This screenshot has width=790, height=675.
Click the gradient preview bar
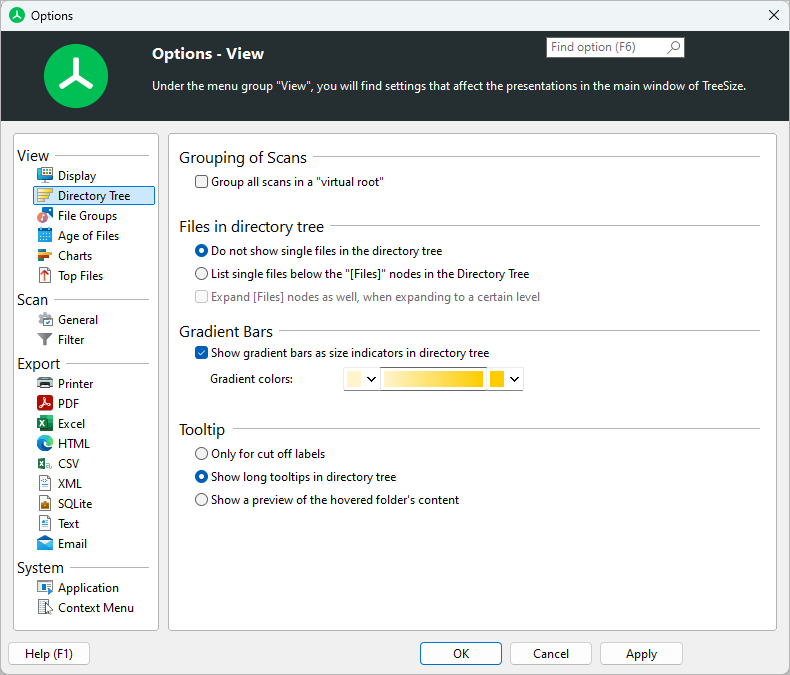click(x=433, y=379)
